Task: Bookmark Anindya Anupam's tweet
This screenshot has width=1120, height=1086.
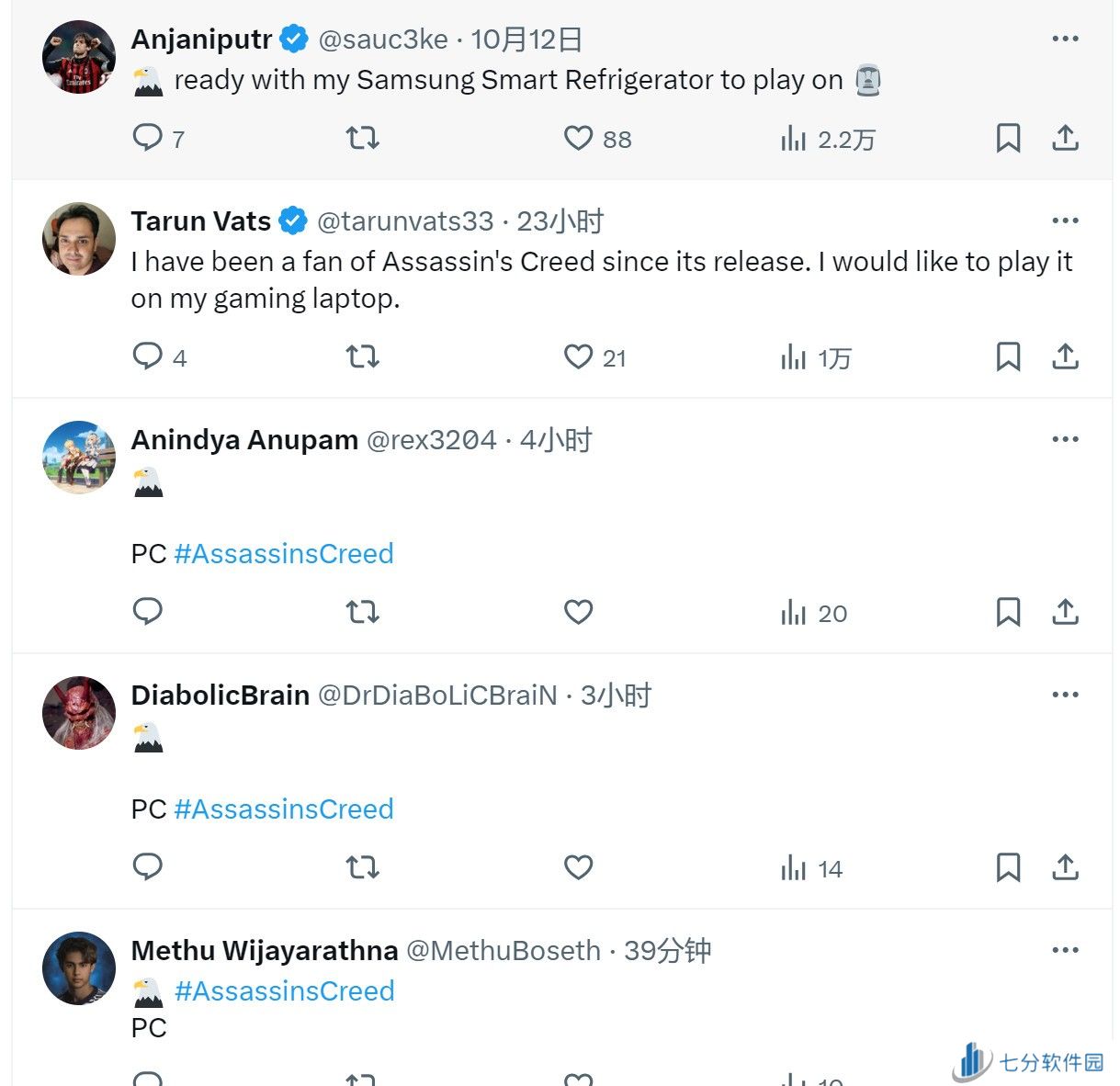Action: click(1008, 612)
